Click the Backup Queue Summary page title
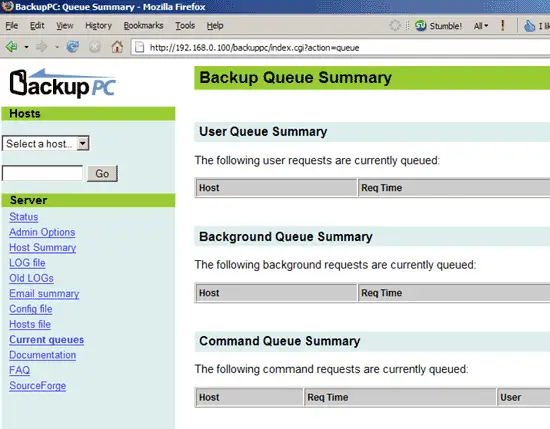Viewport: 550px width, 429px height. tap(295, 78)
